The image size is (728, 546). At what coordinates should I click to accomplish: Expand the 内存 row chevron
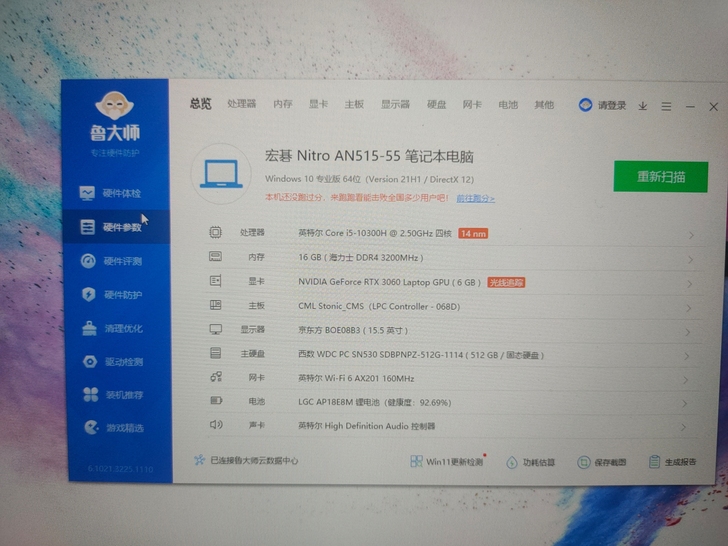690,260
